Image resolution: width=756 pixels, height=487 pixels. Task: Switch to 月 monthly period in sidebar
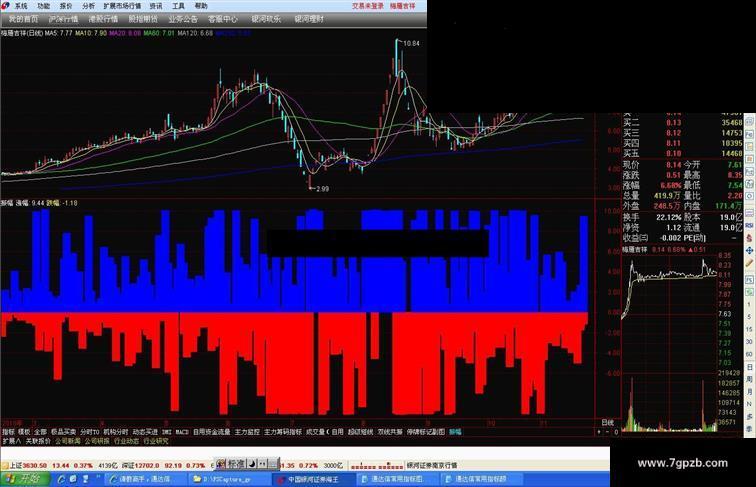click(749, 392)
